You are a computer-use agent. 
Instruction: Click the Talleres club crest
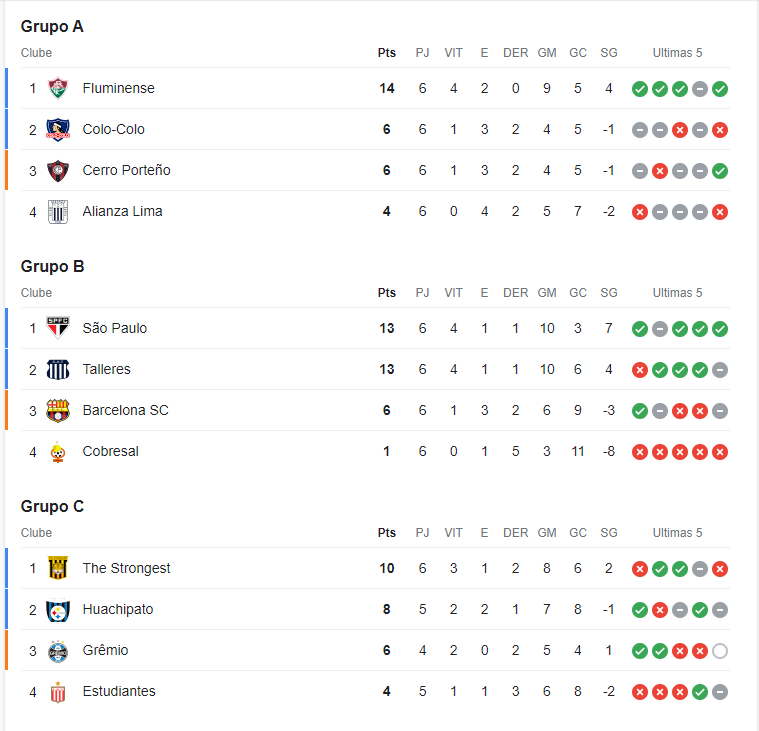(x=58, y=369)
